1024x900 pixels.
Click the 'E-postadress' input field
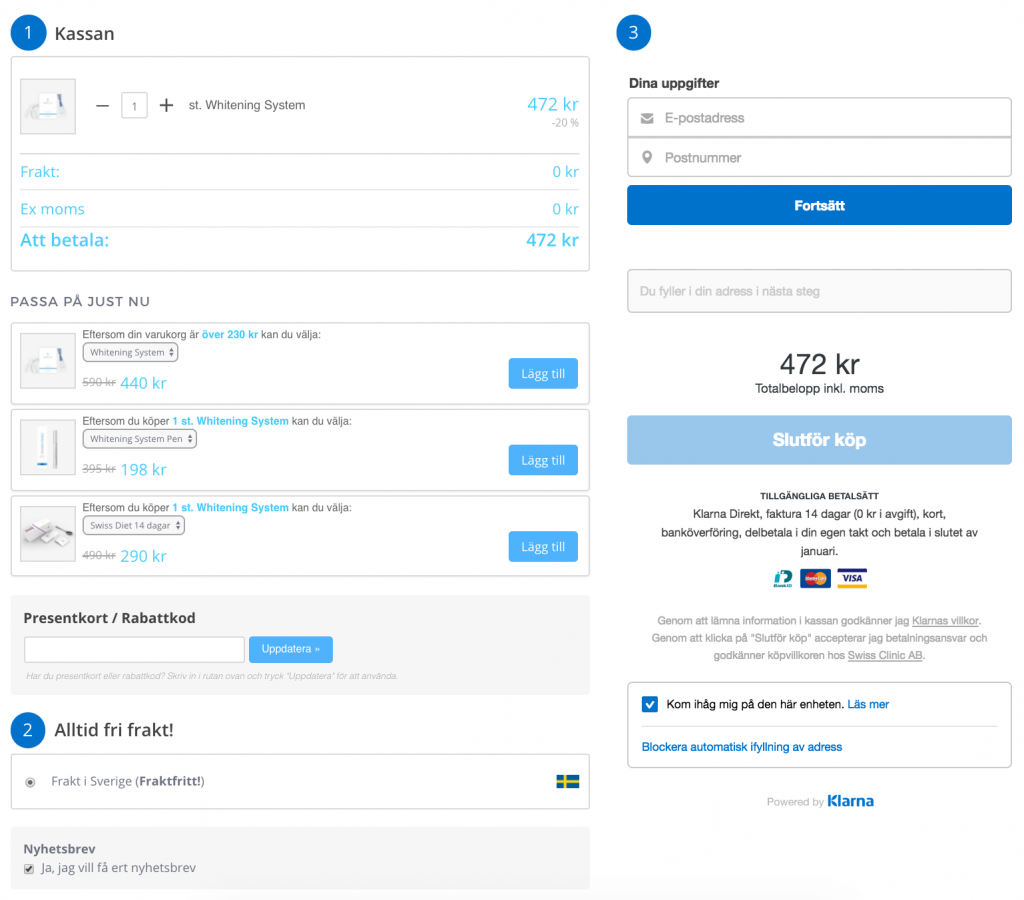tap(830, 118)
